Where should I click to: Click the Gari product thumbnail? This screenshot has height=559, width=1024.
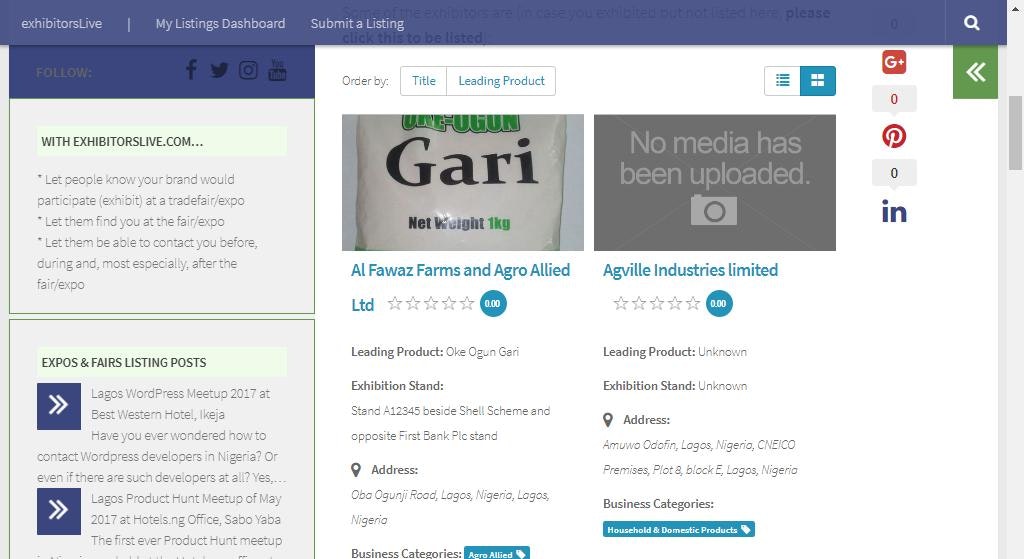pos(463,183)
